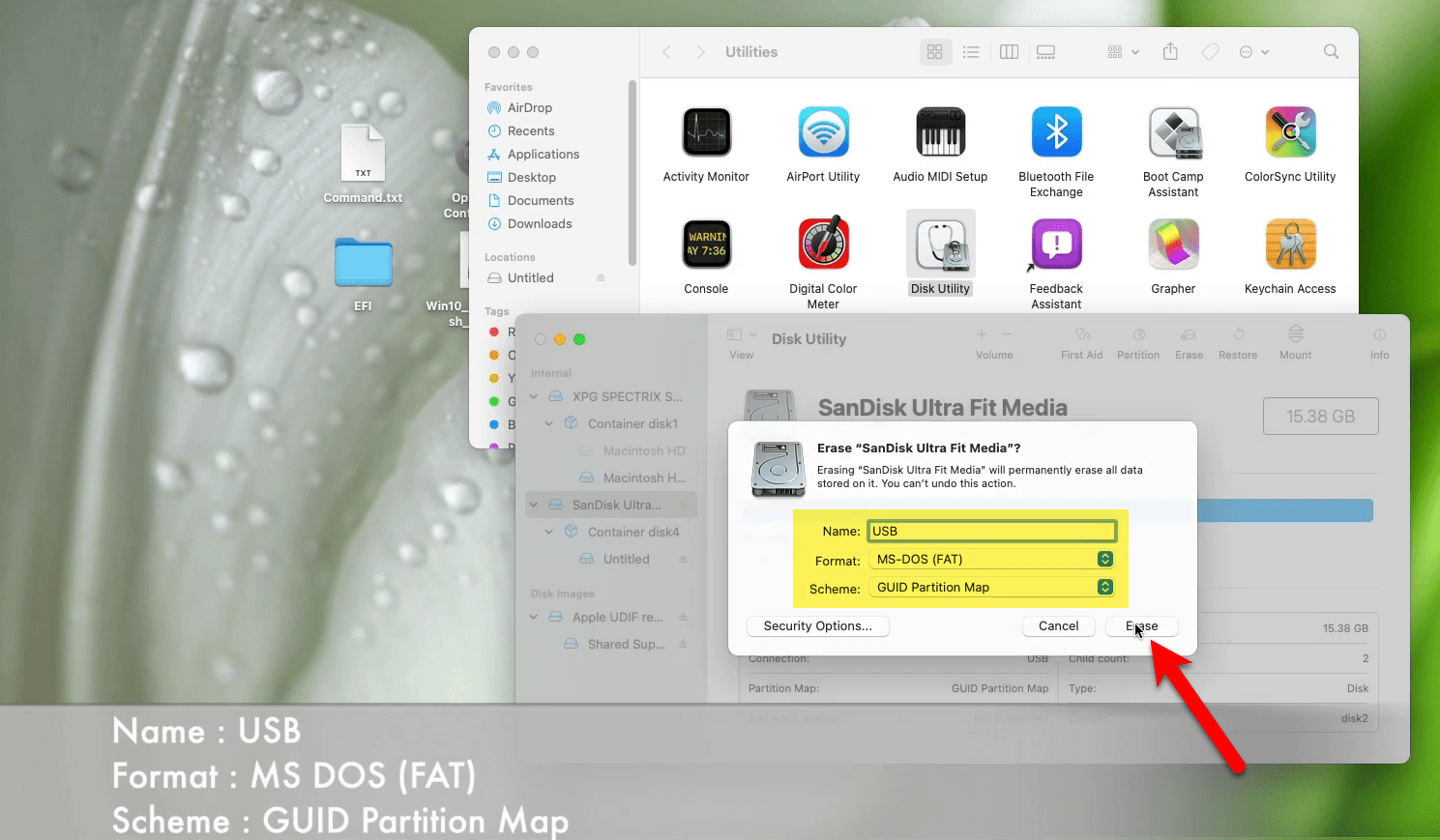The width and height of the screenshot is (1440, 840).
Task: Switch Finder to icon view
Action: 934,52
